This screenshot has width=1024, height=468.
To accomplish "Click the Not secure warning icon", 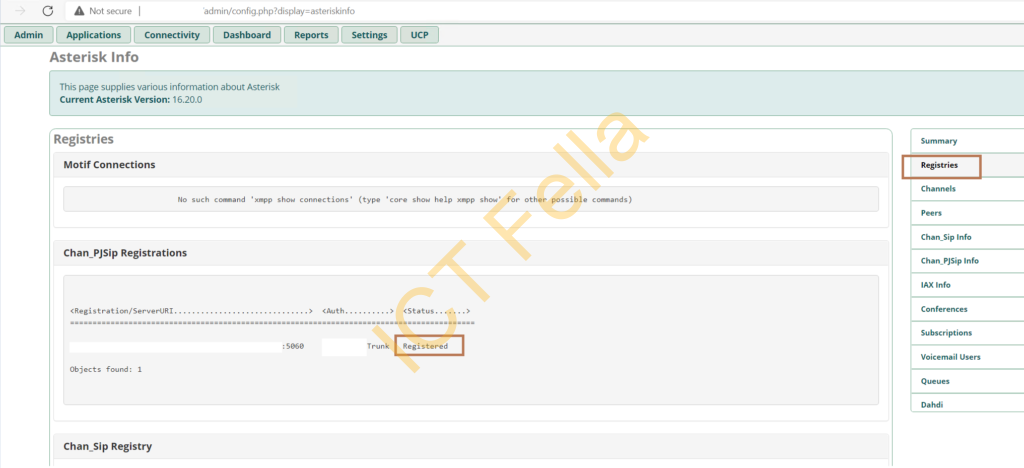I will coord(79,11).
